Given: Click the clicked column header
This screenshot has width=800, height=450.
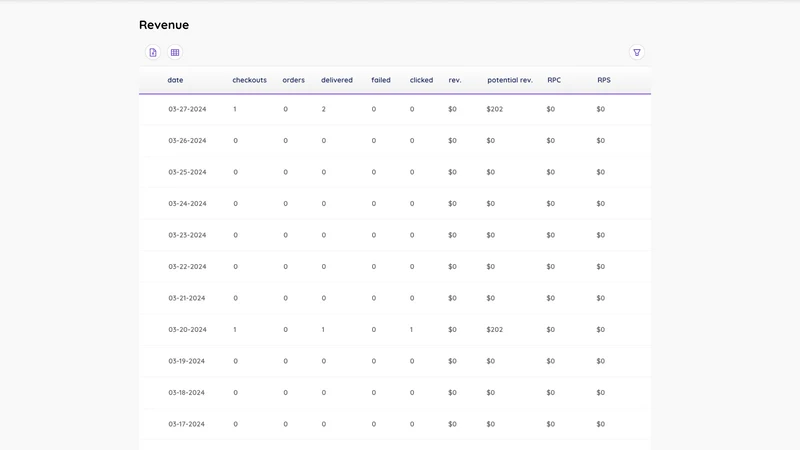Looking at the screenshot, I should pyautogui.click(x=421, y=80).
